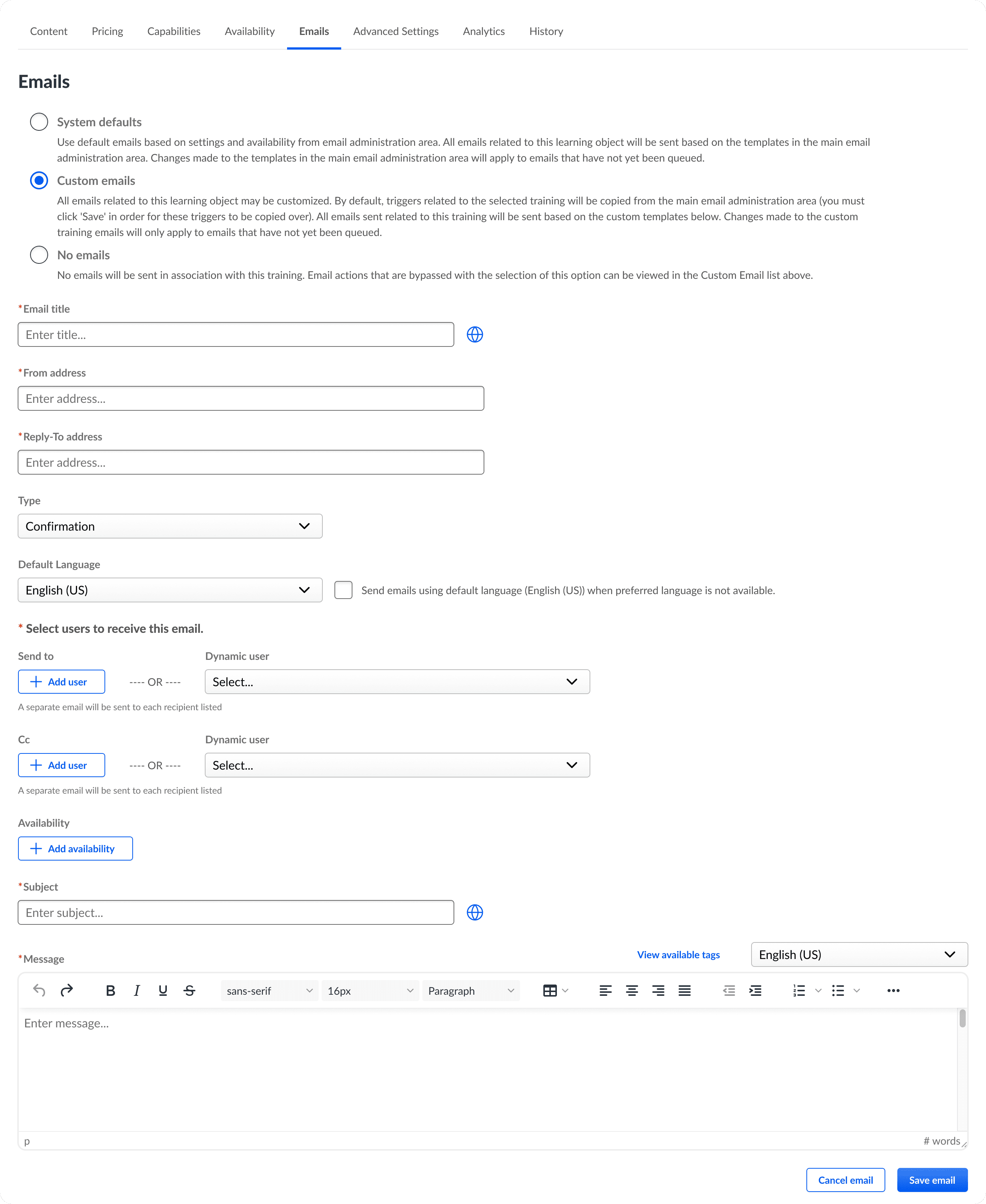The image size is (986, 1204).
Task: Apply strikethrough formatting
Action: [189, 991]
